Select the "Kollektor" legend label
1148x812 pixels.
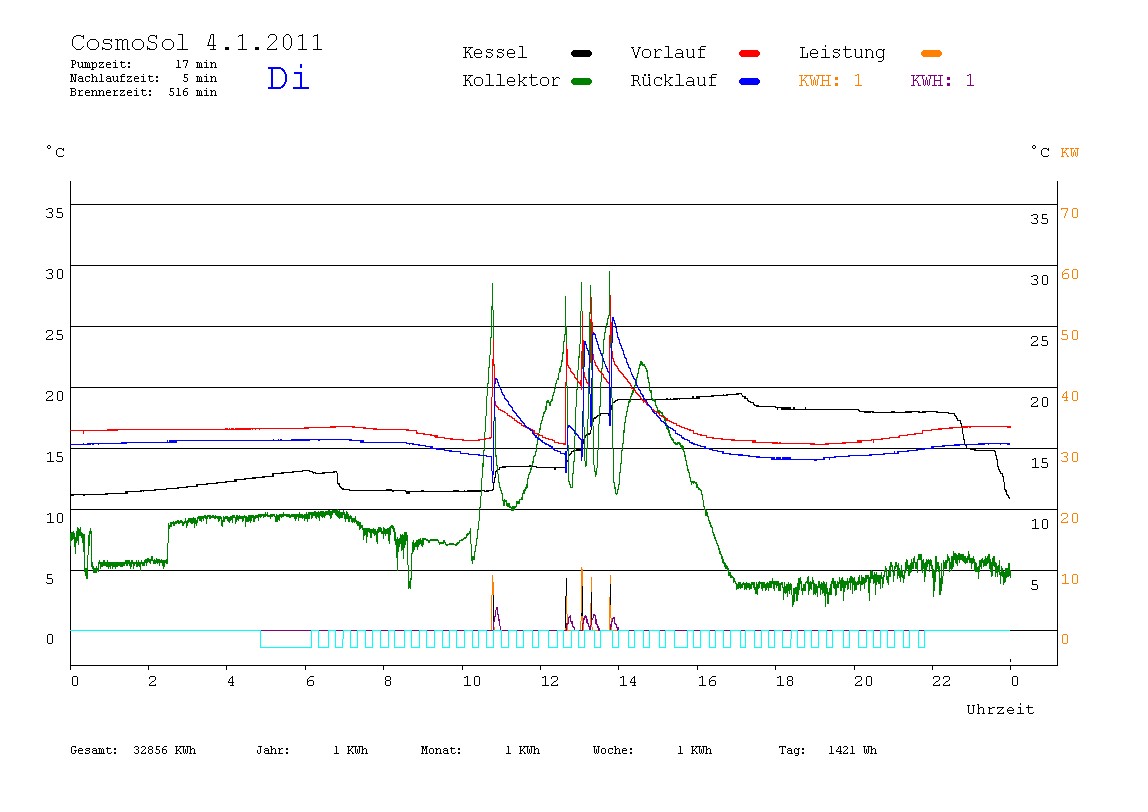point(511,81)
